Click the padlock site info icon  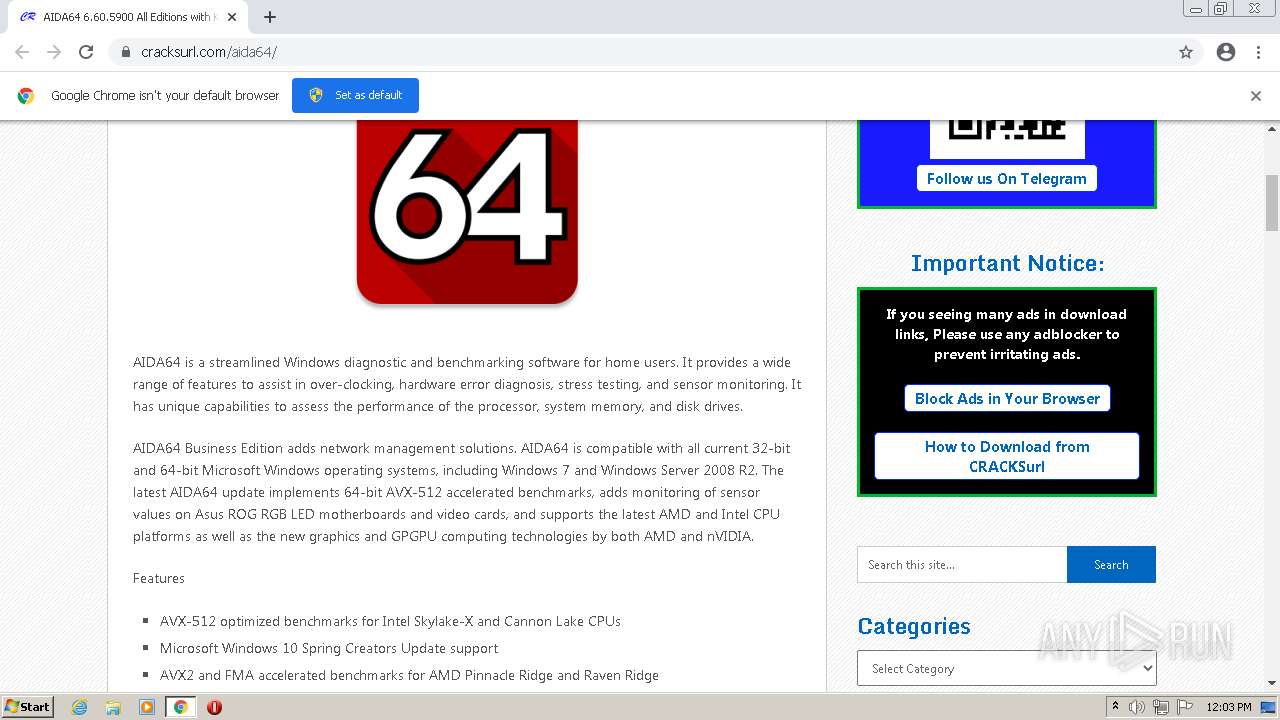(125, 52)
